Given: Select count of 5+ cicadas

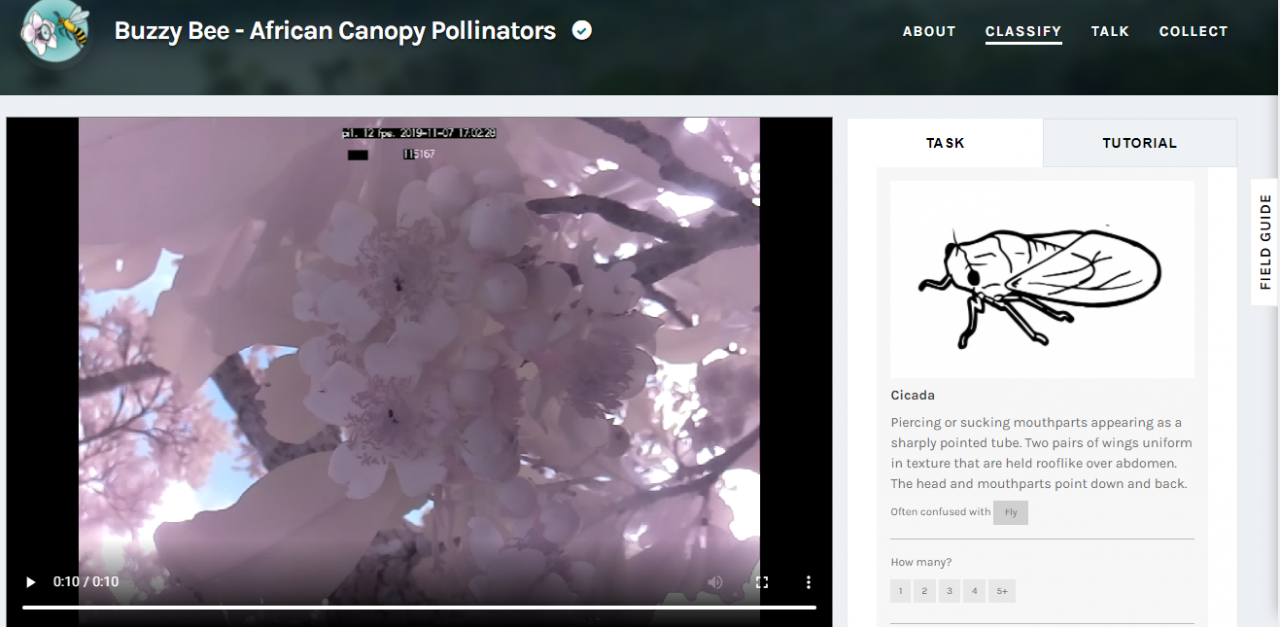Looking at the screenshot, I should click(x=1002, y=591).
